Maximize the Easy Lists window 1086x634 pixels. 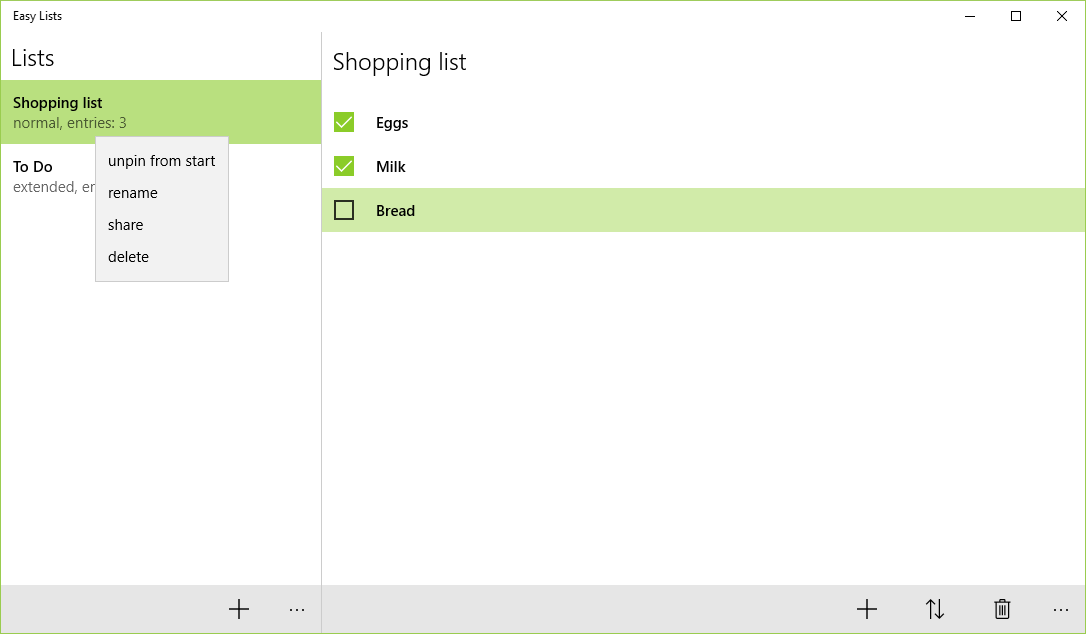click(x=1016, y=16)
